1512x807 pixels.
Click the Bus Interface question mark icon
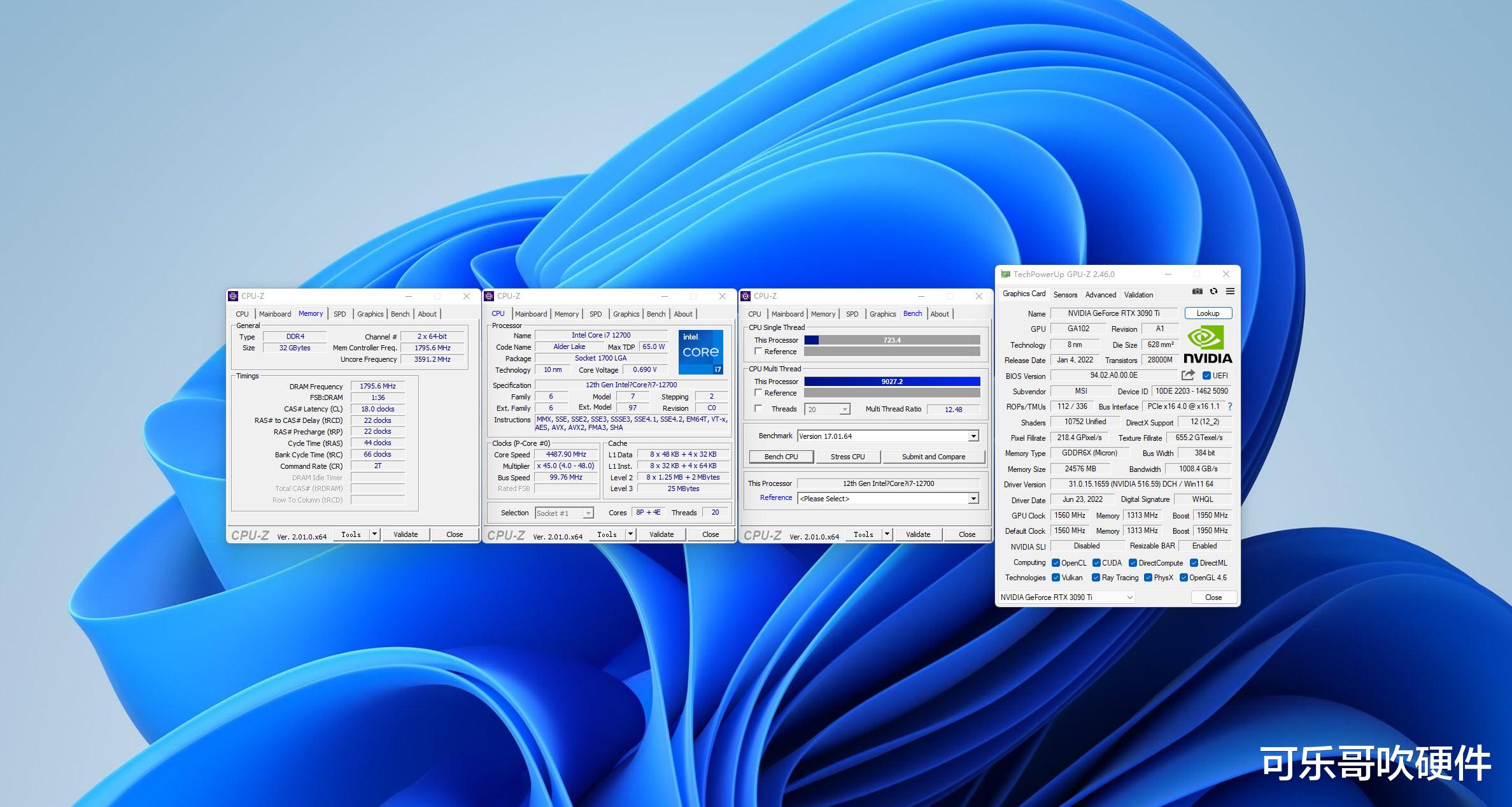pos(1229,406)
